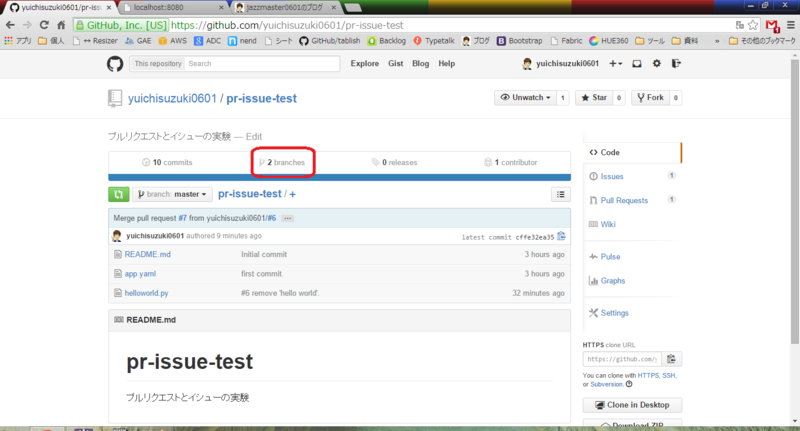Toggle the file list view icon button
This screenshot has width=800, height=431.
pyautogui.click(x=561, y=194)
